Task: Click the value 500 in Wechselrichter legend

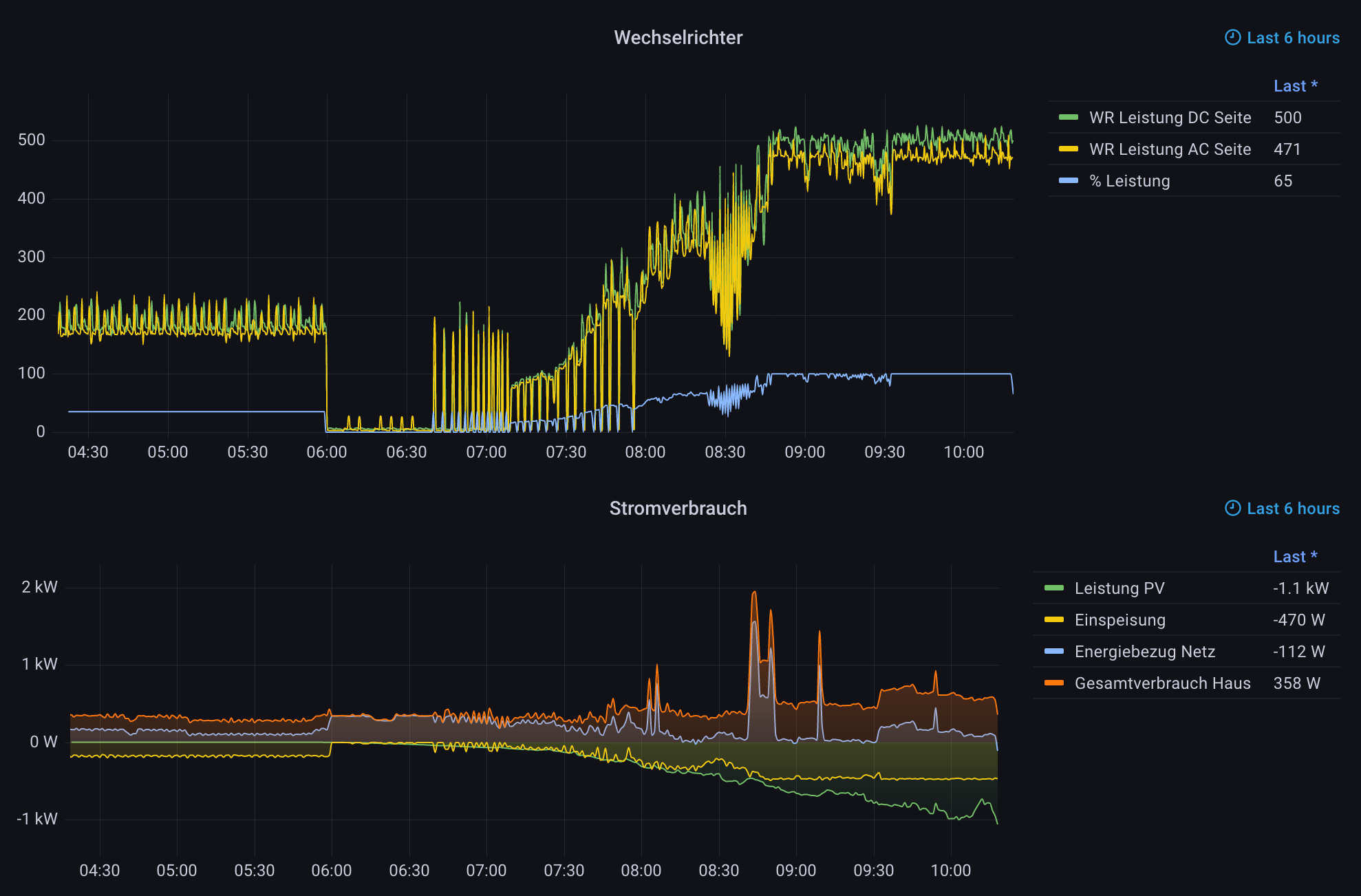Action: click(x=1287, y=118)
